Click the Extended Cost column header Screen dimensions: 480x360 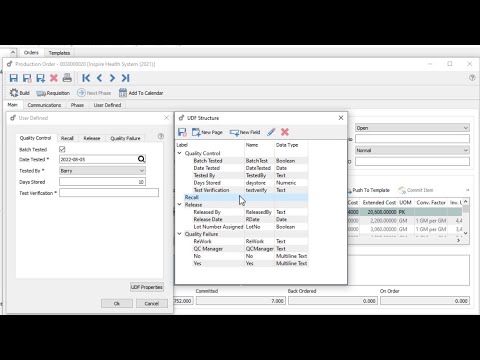point(379,202)
